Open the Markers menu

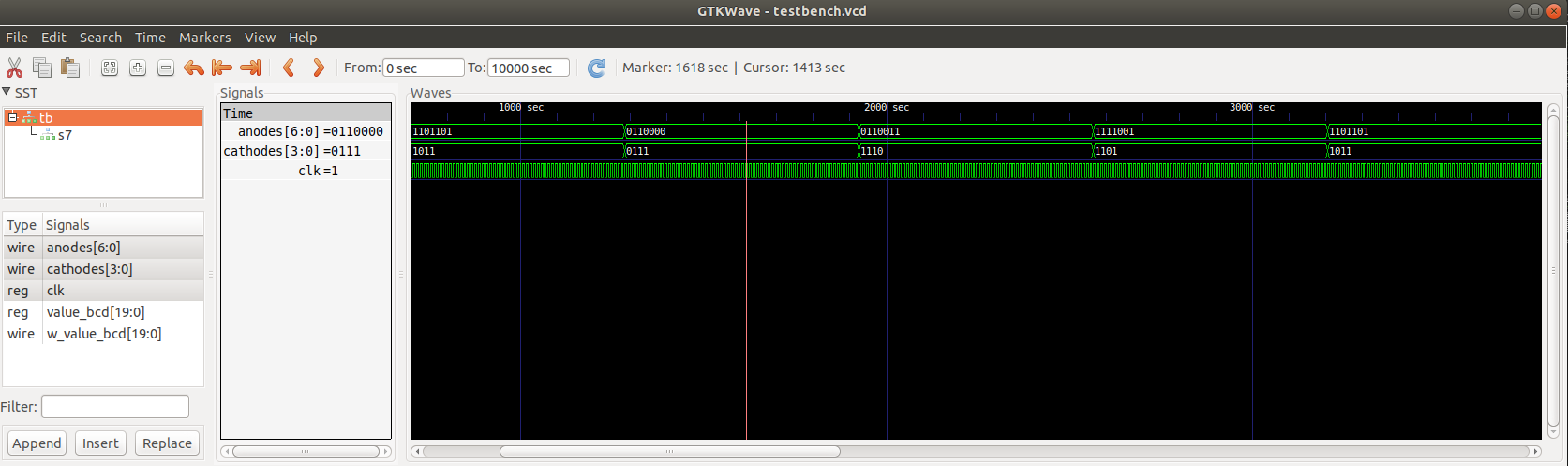[x=204, y=38]
